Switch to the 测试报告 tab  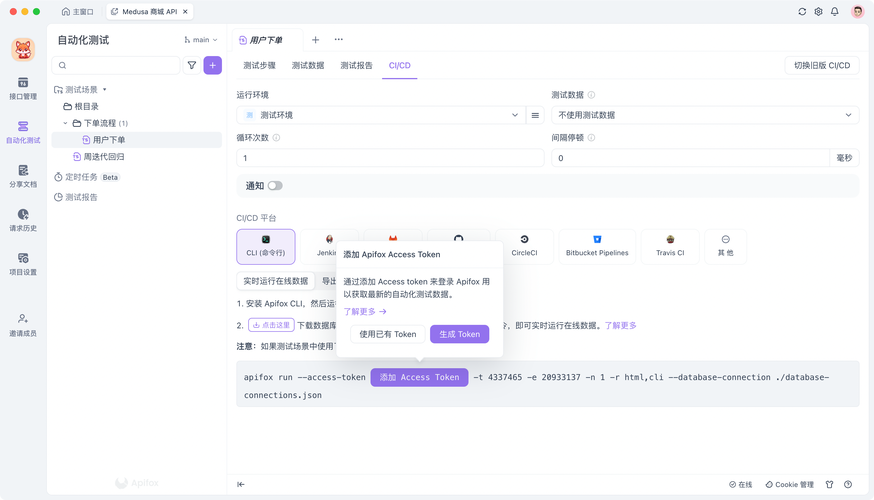pyautogui.click(x=356, y=65)
